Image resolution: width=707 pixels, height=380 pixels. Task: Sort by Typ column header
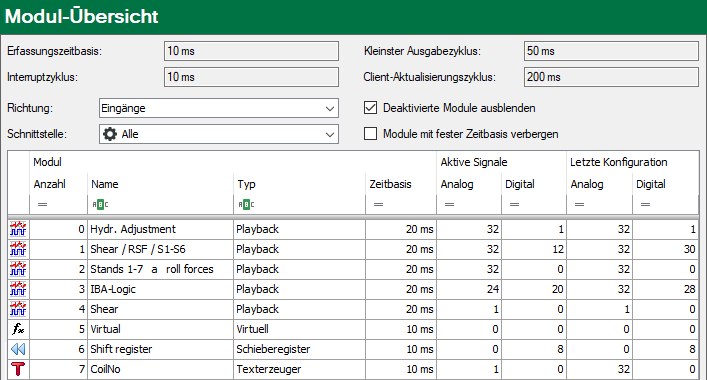(246, 184)
